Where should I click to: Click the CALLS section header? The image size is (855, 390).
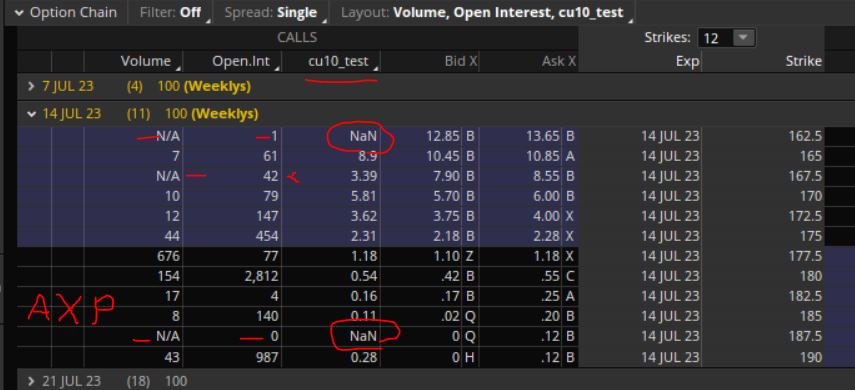[297, 37]
